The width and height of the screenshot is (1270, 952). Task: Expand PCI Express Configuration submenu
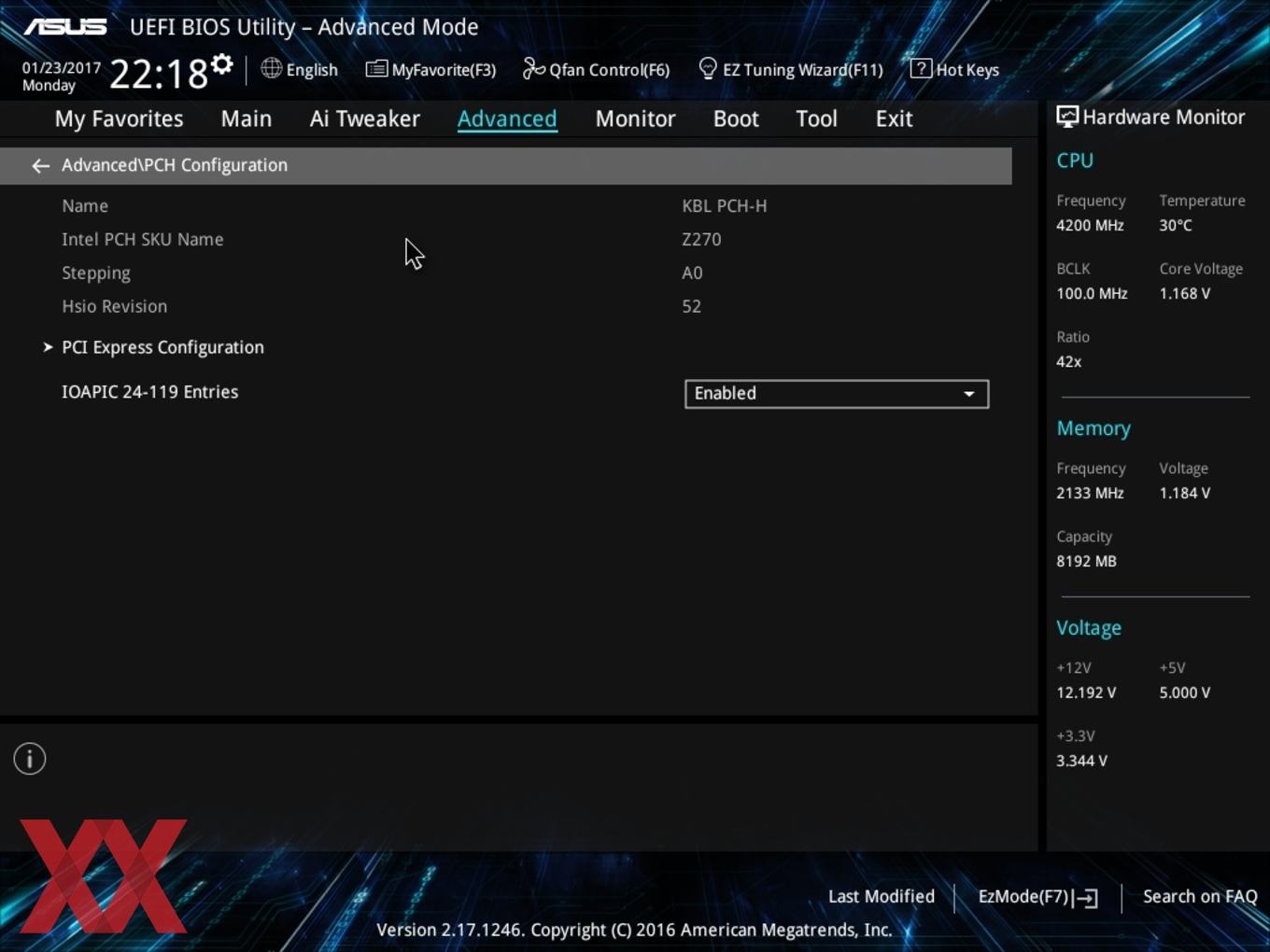(x=162, y=347)
